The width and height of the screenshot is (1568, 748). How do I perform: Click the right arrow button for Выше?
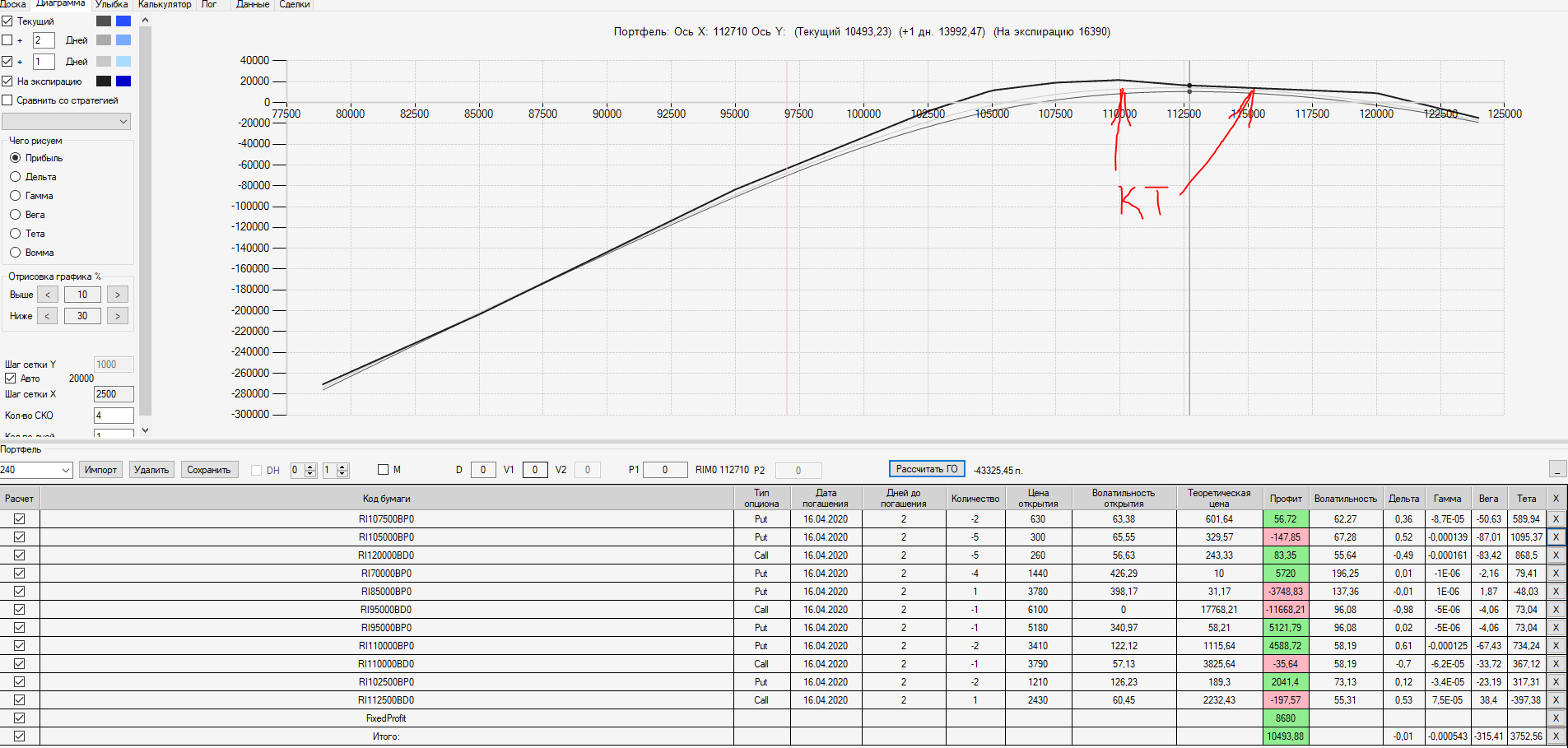point(118,295)
